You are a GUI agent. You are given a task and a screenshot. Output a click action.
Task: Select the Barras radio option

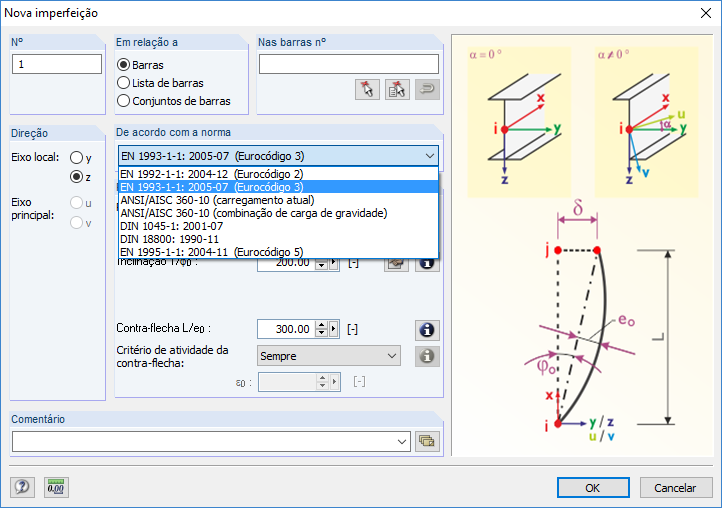pos(123,65)
